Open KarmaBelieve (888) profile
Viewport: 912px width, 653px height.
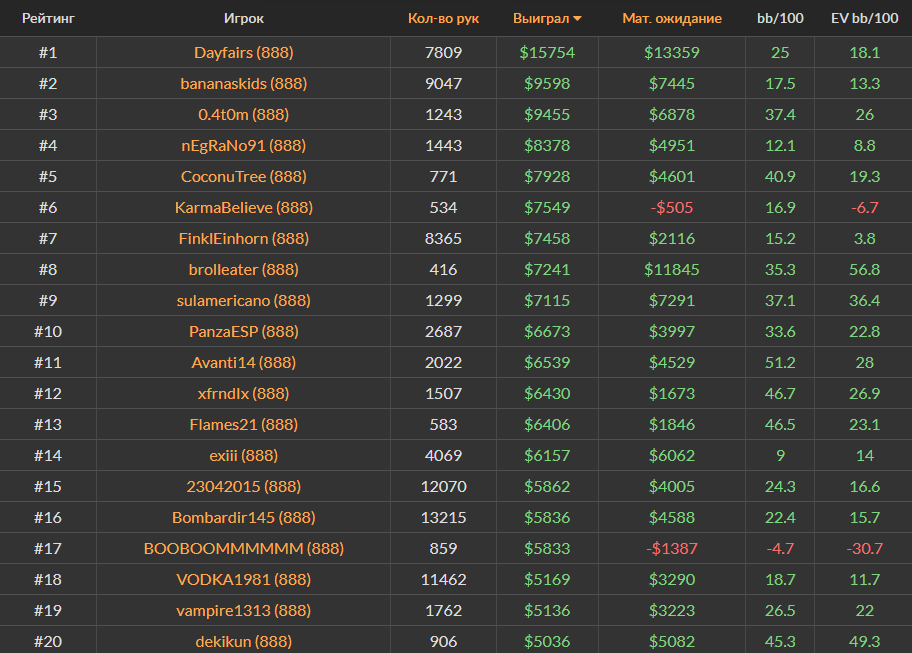pos(243,207)
